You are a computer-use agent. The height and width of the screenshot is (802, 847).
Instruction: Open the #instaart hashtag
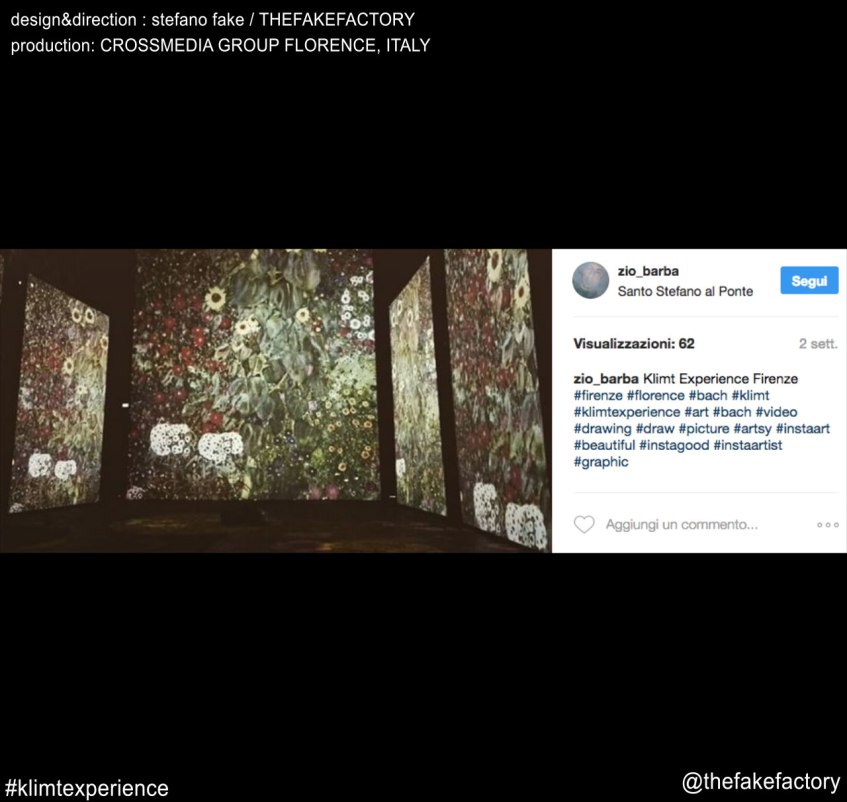coord(803,429)
